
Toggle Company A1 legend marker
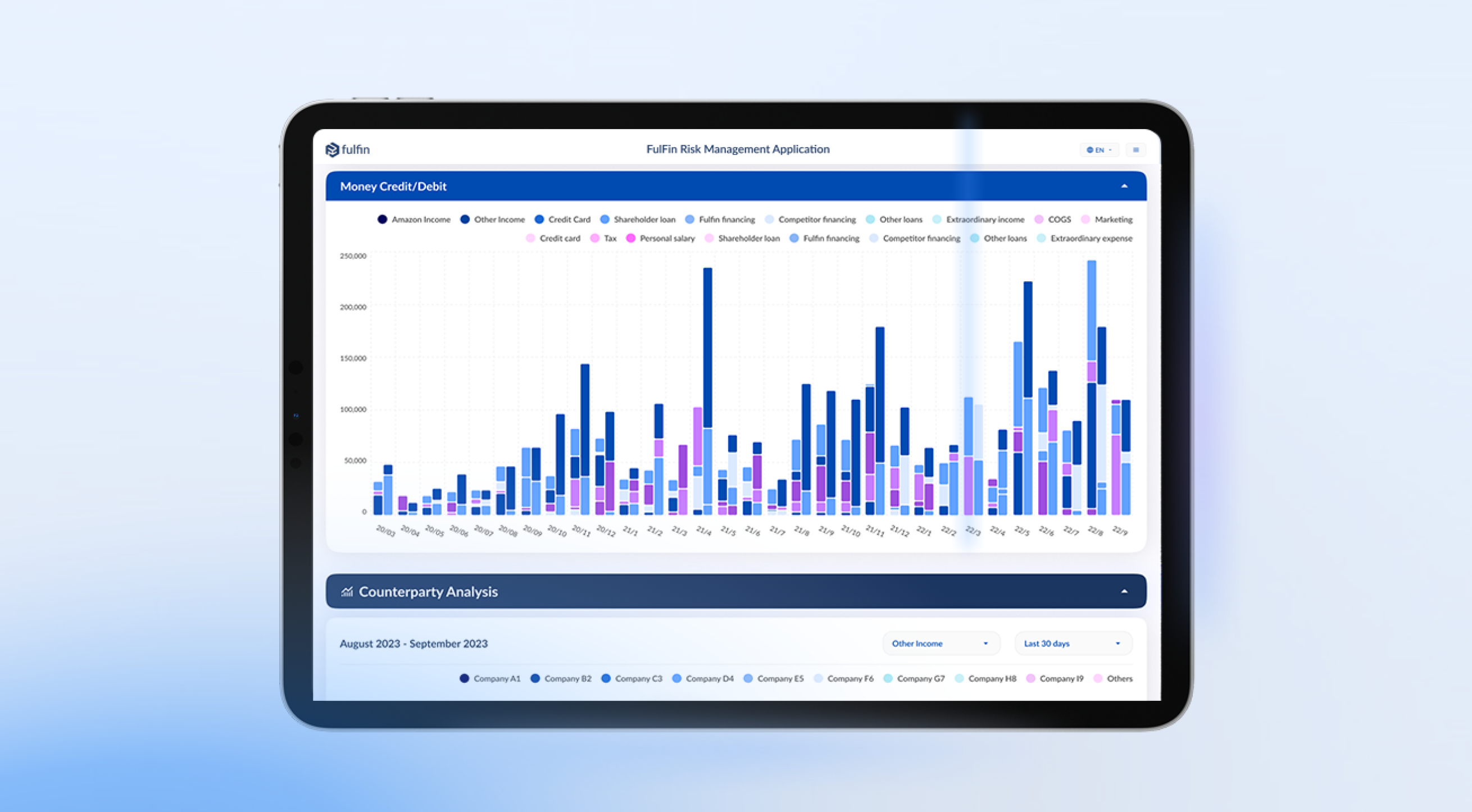[x=464, y=678]
